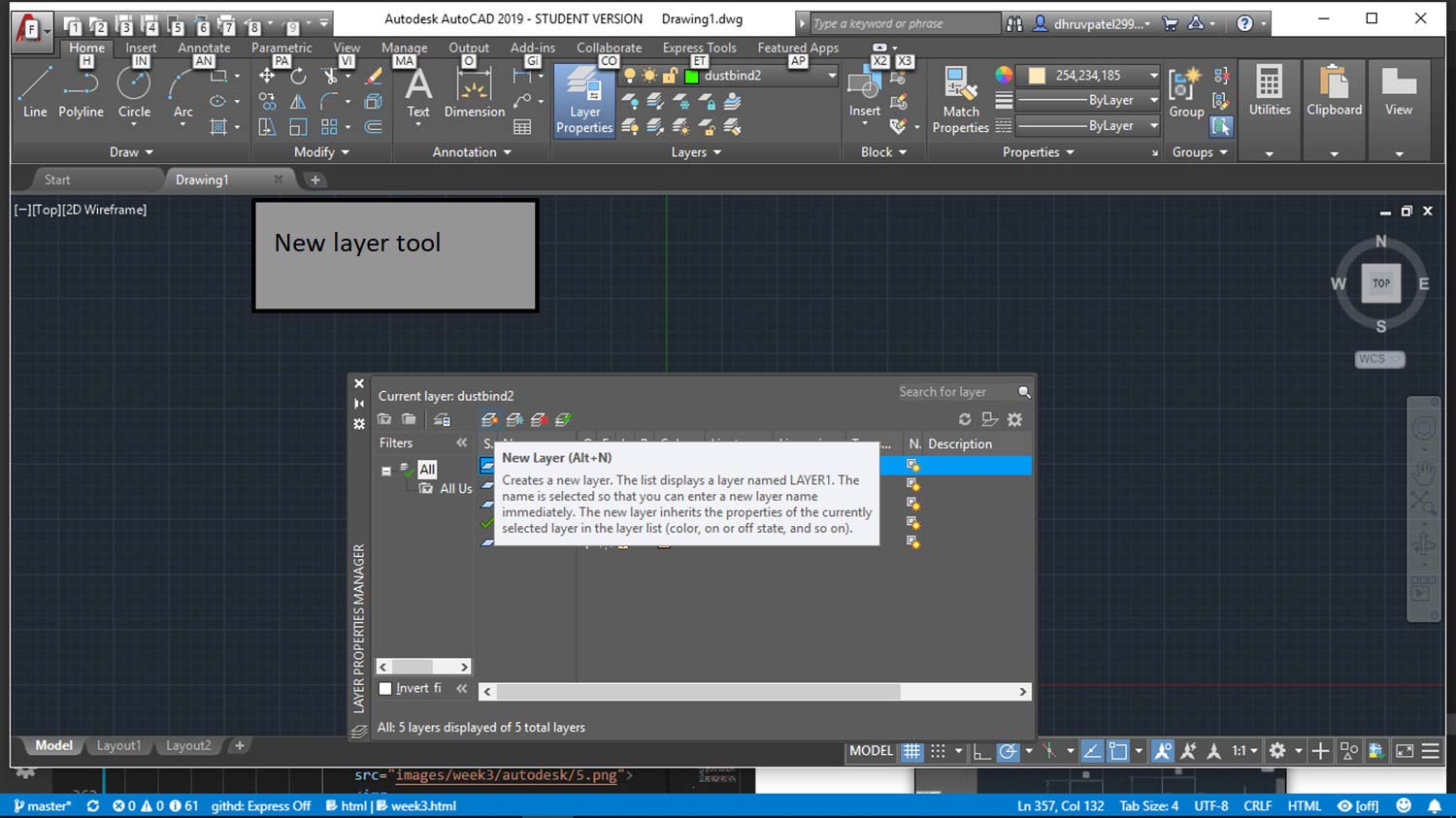Screen dimensions: 1456x818
Task: Toggle lock icon for dustbind2 layer
Action: [670, 76]
